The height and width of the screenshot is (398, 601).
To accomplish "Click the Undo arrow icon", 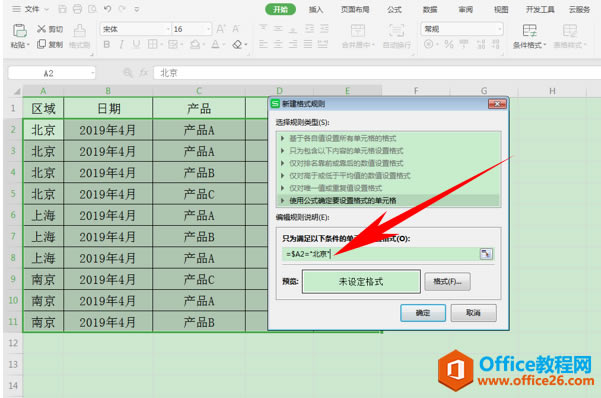I will (x=107, y=9).
